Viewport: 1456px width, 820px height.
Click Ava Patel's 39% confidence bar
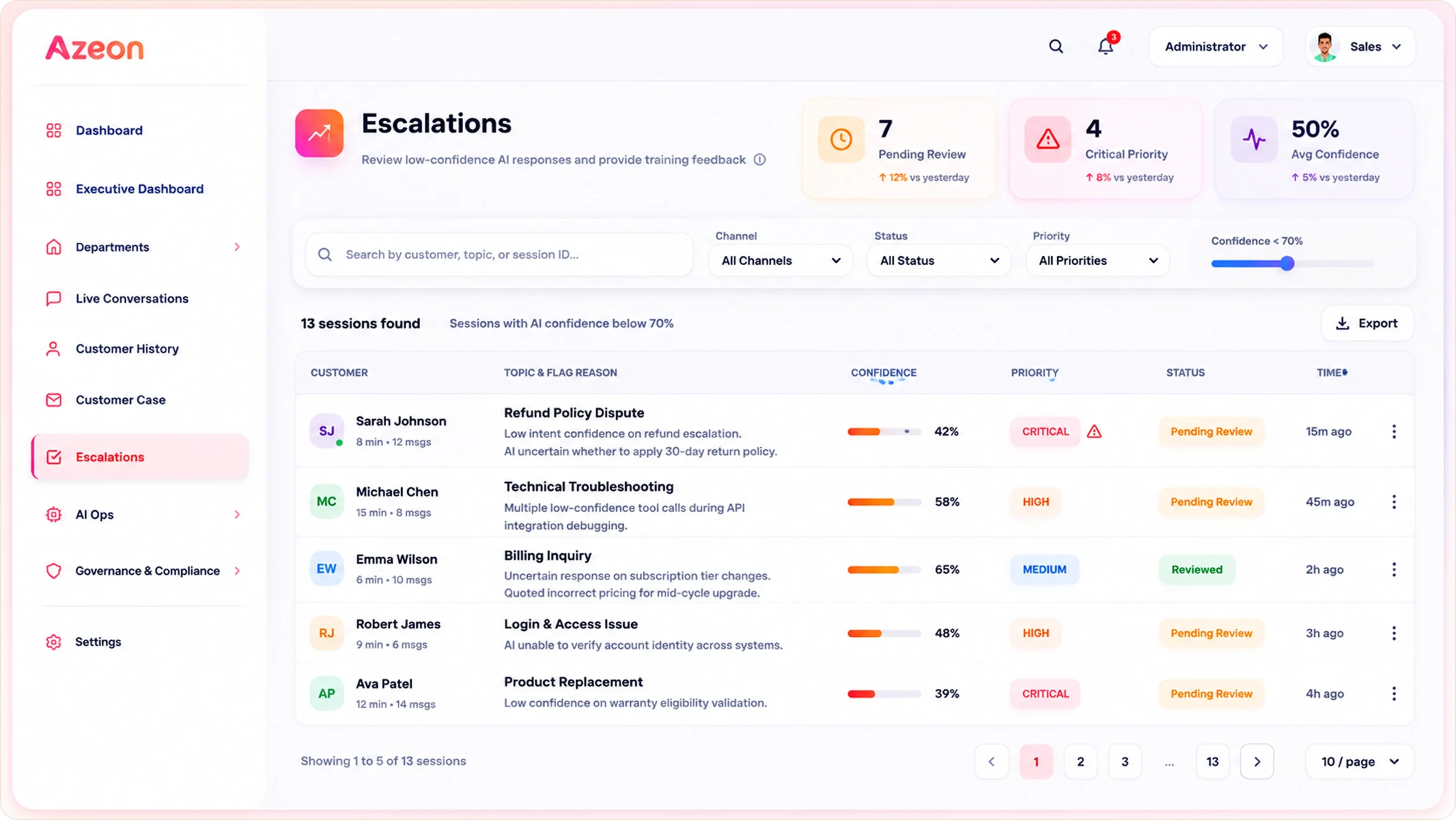pos(884,694)
